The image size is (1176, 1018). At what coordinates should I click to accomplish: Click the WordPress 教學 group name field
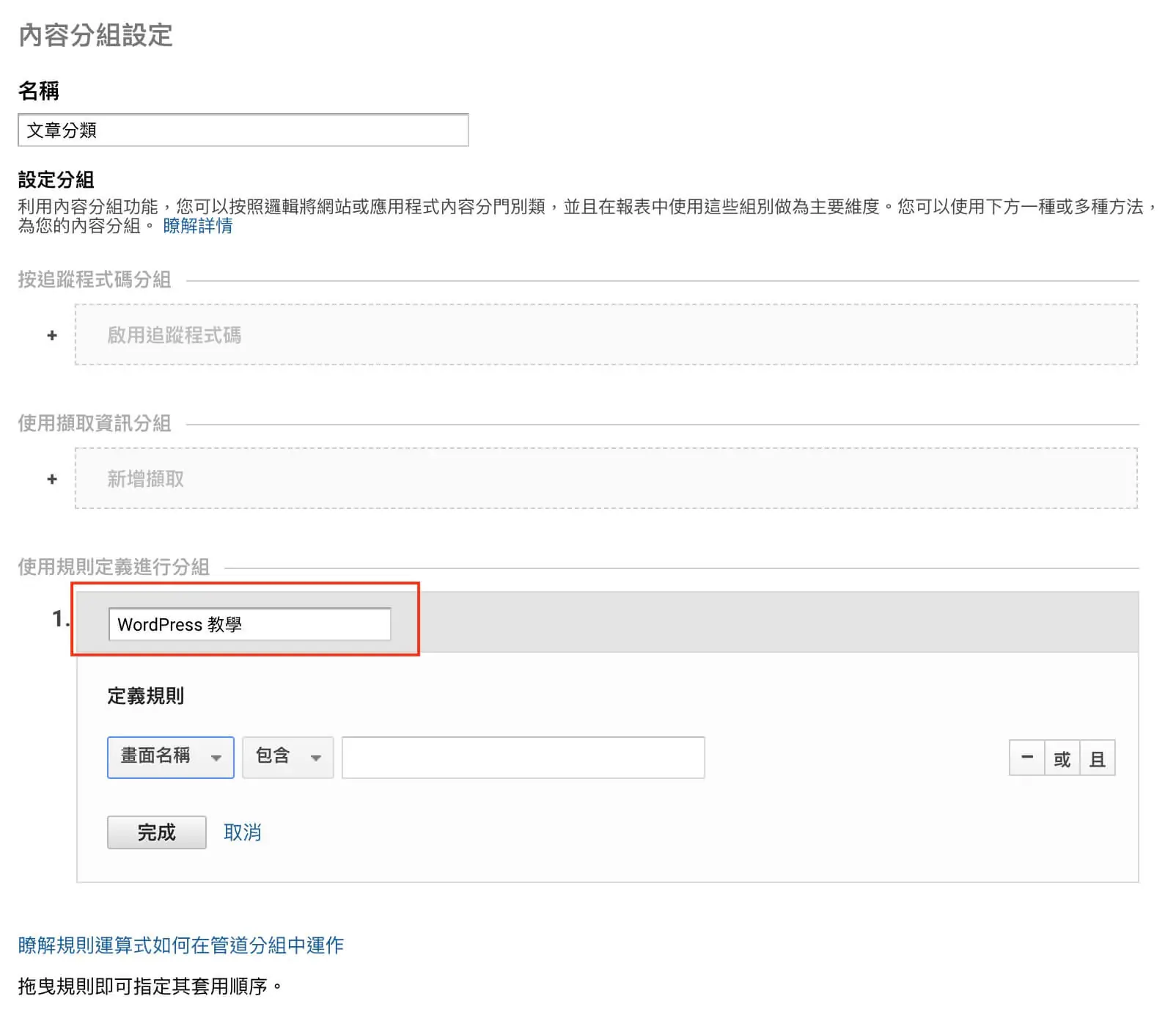(x=249, y=624)
